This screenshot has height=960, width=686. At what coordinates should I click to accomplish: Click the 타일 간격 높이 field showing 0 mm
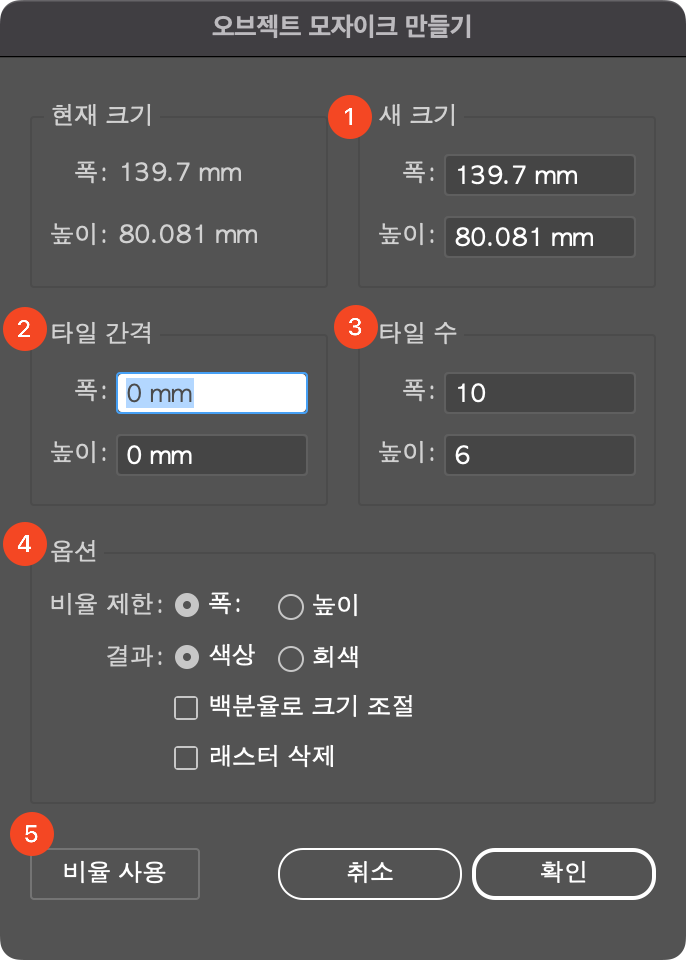coord(211,455)
